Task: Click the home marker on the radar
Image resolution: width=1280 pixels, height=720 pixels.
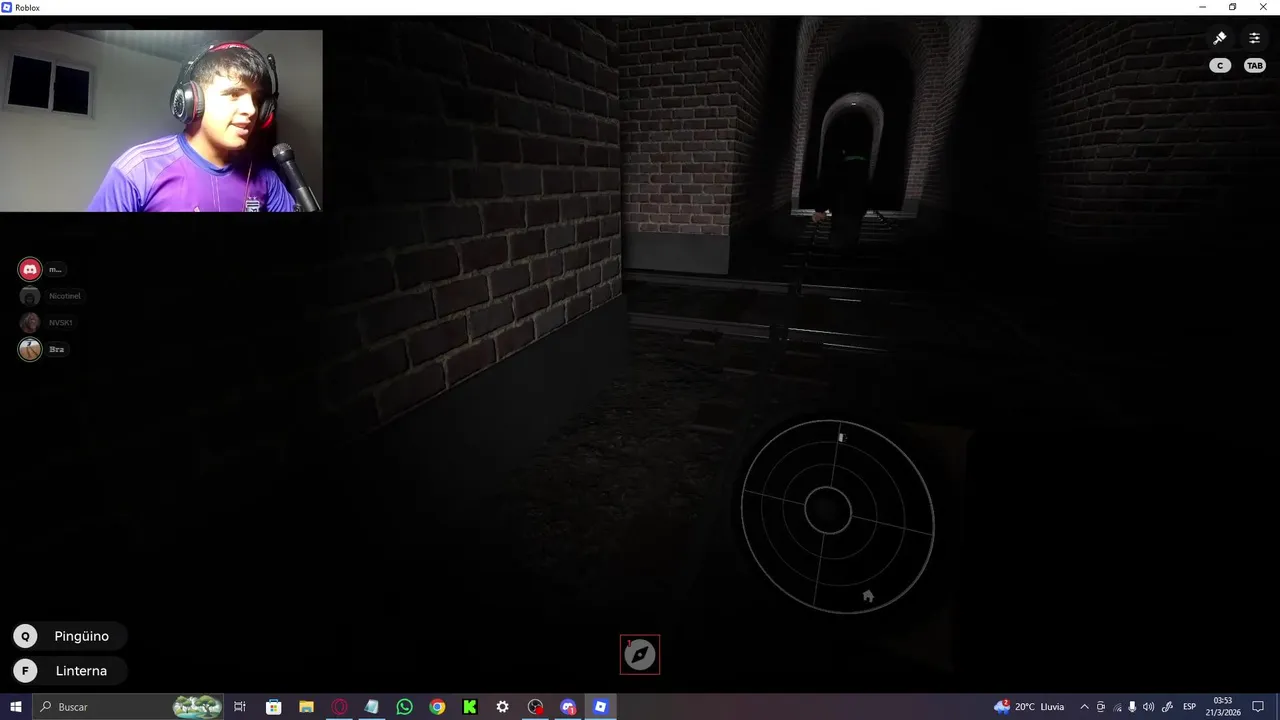Action: [x=868, y=596]
